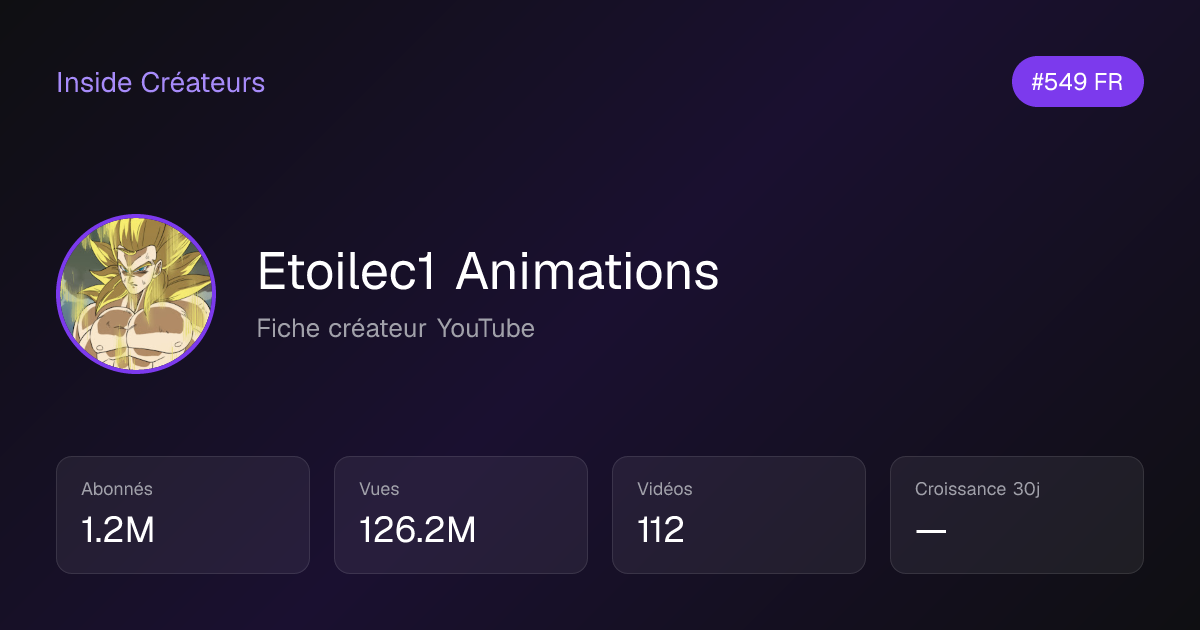Click the 126.2M views value

(x=417, y=530)
